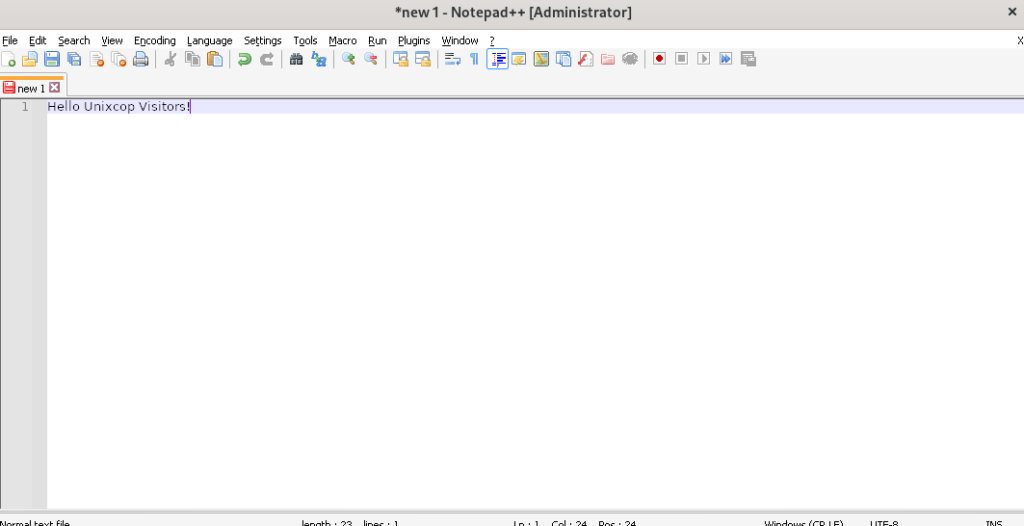The height and width of the screenshot is (526, 1024).
Task: Open the View menu
Action: point(112,41)
